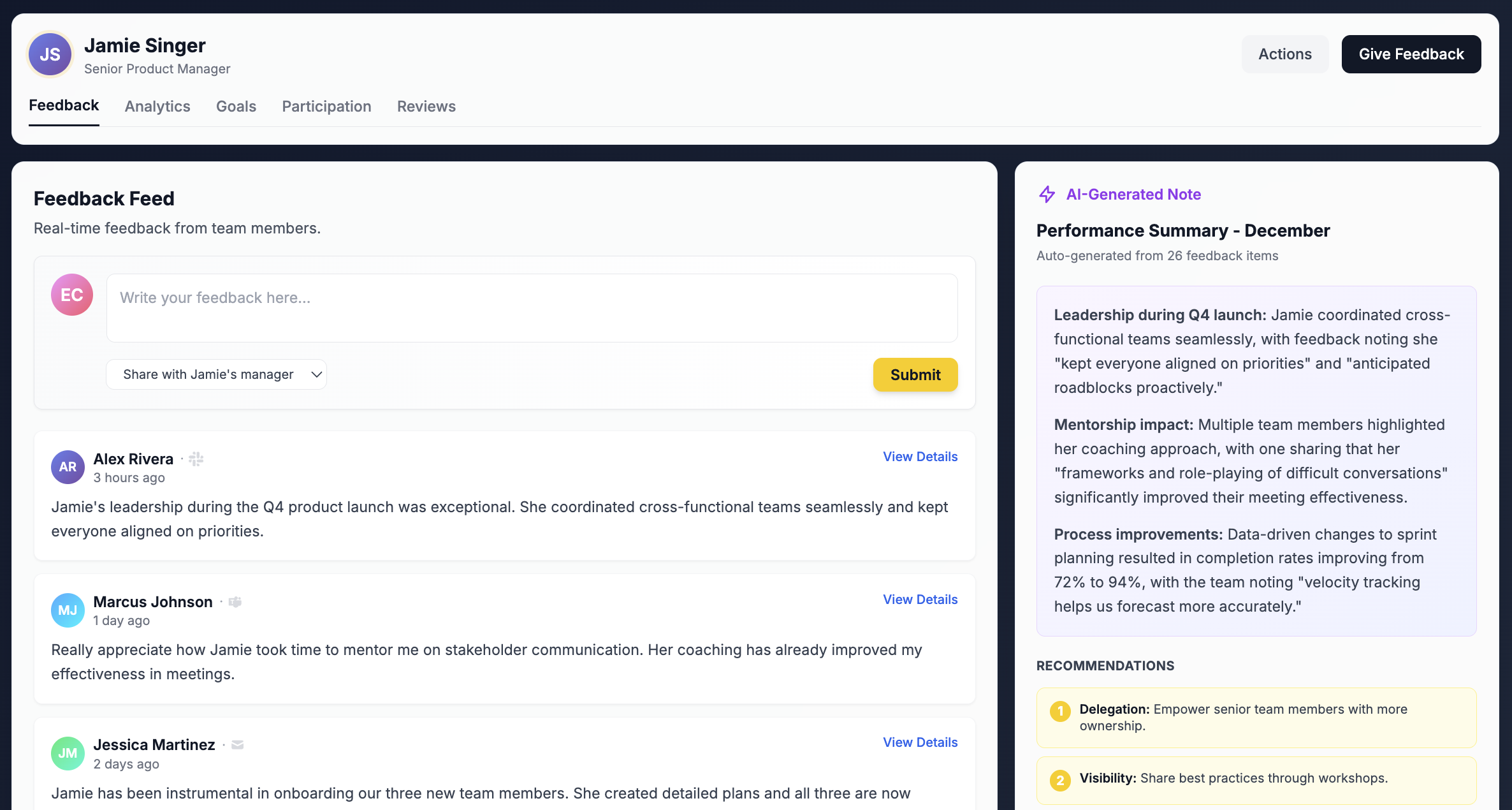Screen dimensions: 1512x810
Task: Switch to the Analytics tab
Action: click(x=157, y=107)
